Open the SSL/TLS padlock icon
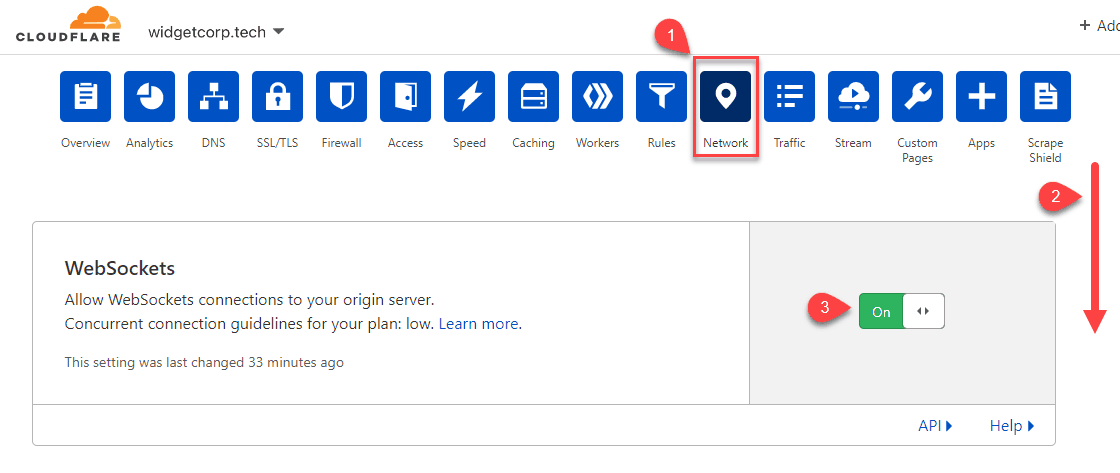The height and width of the screenshot is (473, 1120). (x=277, y=97)
